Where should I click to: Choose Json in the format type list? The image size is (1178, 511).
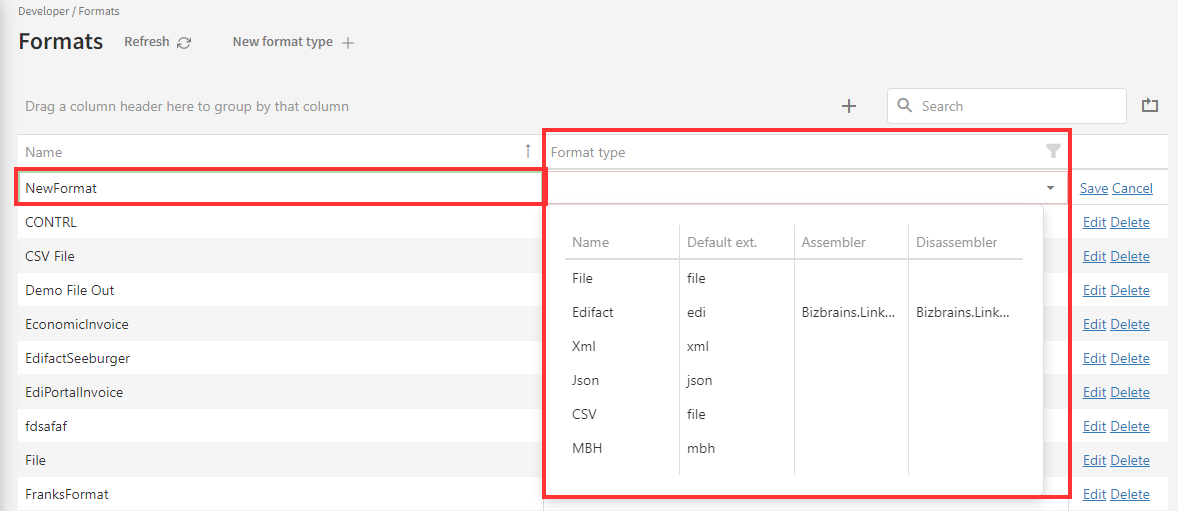pyautogui.click(x=586, y=380)
